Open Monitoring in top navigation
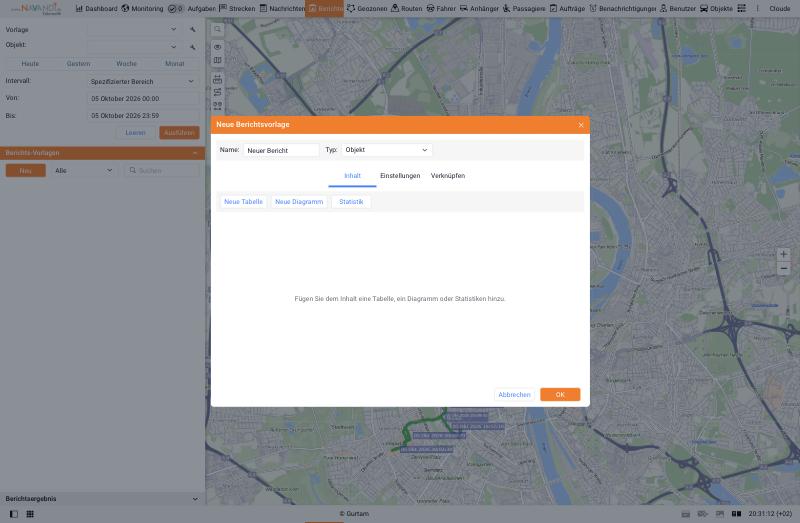Viewport: 800px width, 523px height. click(x=142, y=9)
